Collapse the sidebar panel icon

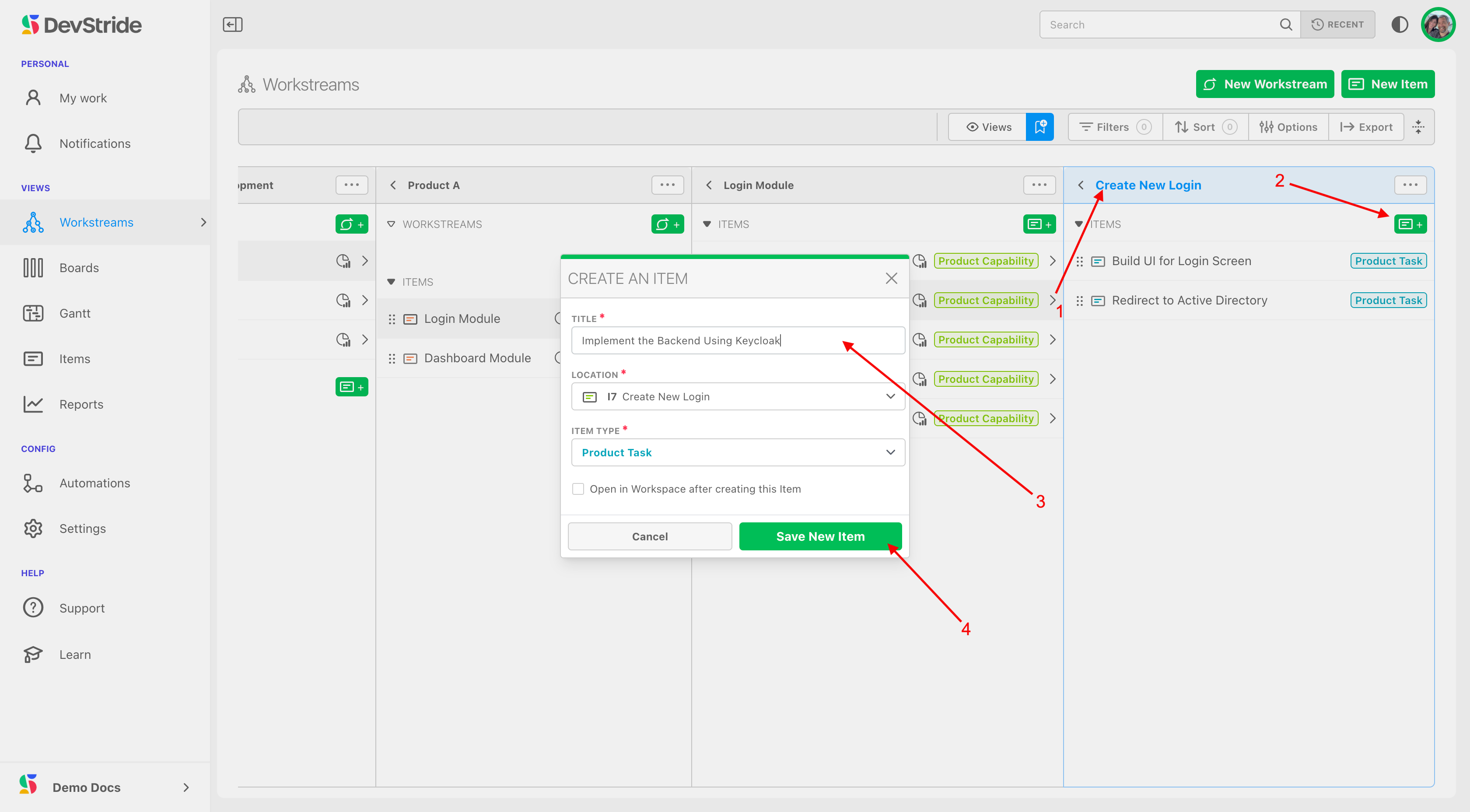[x=232, y=24]
